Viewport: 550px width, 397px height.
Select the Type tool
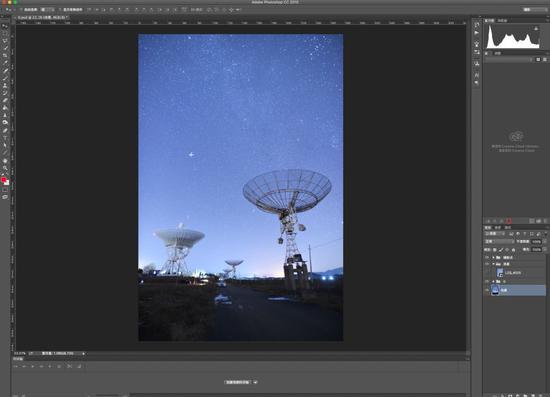pos(5,137)
